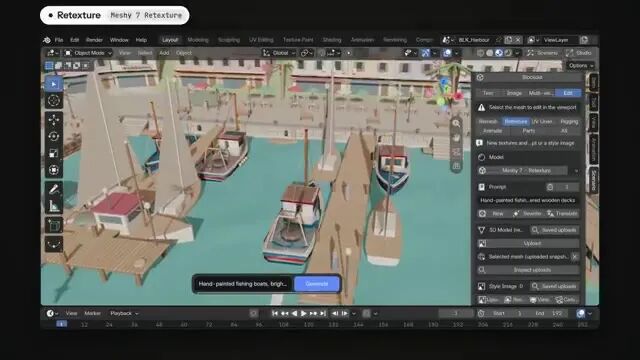Open the File menu

59,40
